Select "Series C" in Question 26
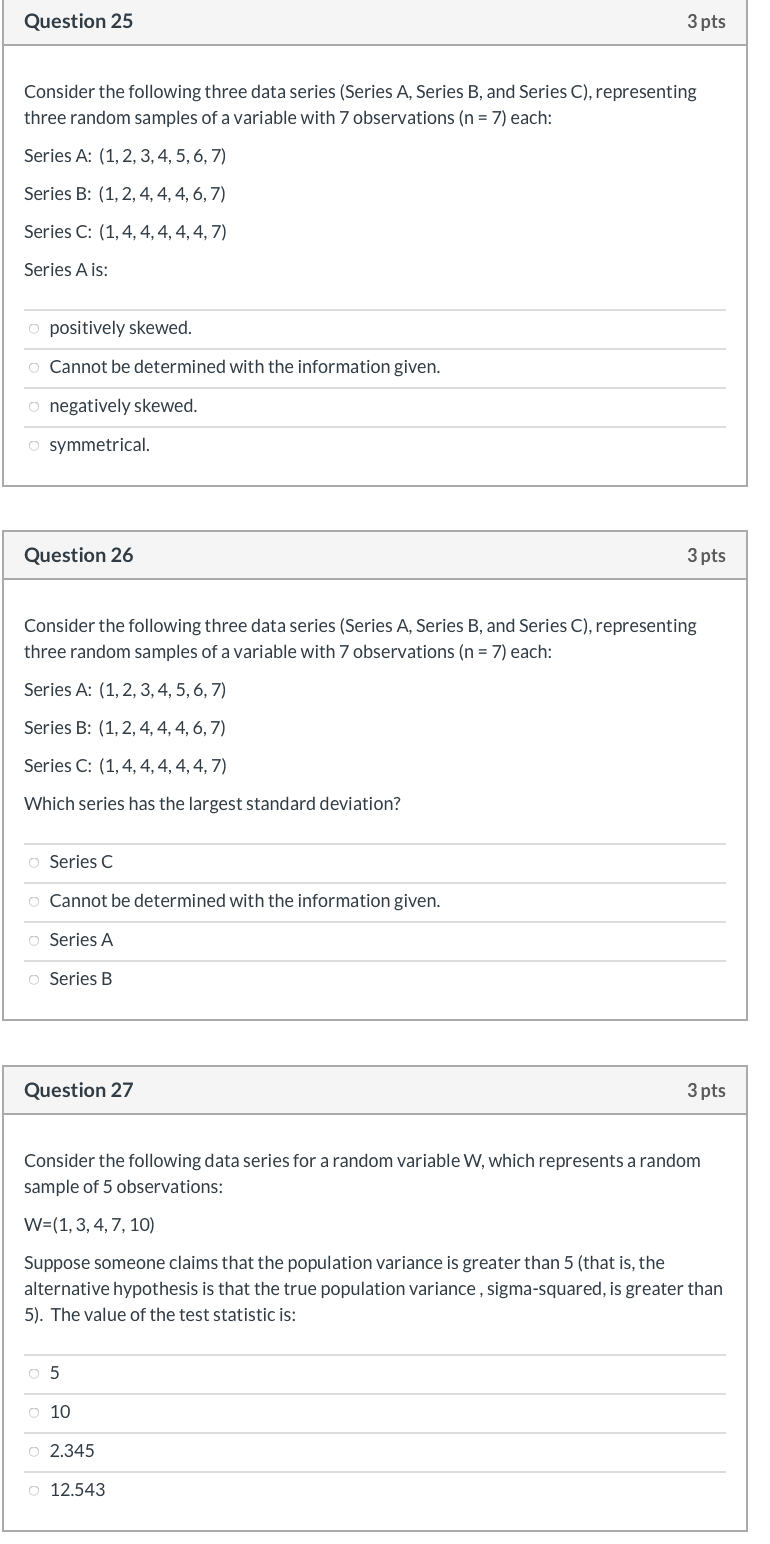The height and width of the screenshot is (1544, 770). (33, 861)
